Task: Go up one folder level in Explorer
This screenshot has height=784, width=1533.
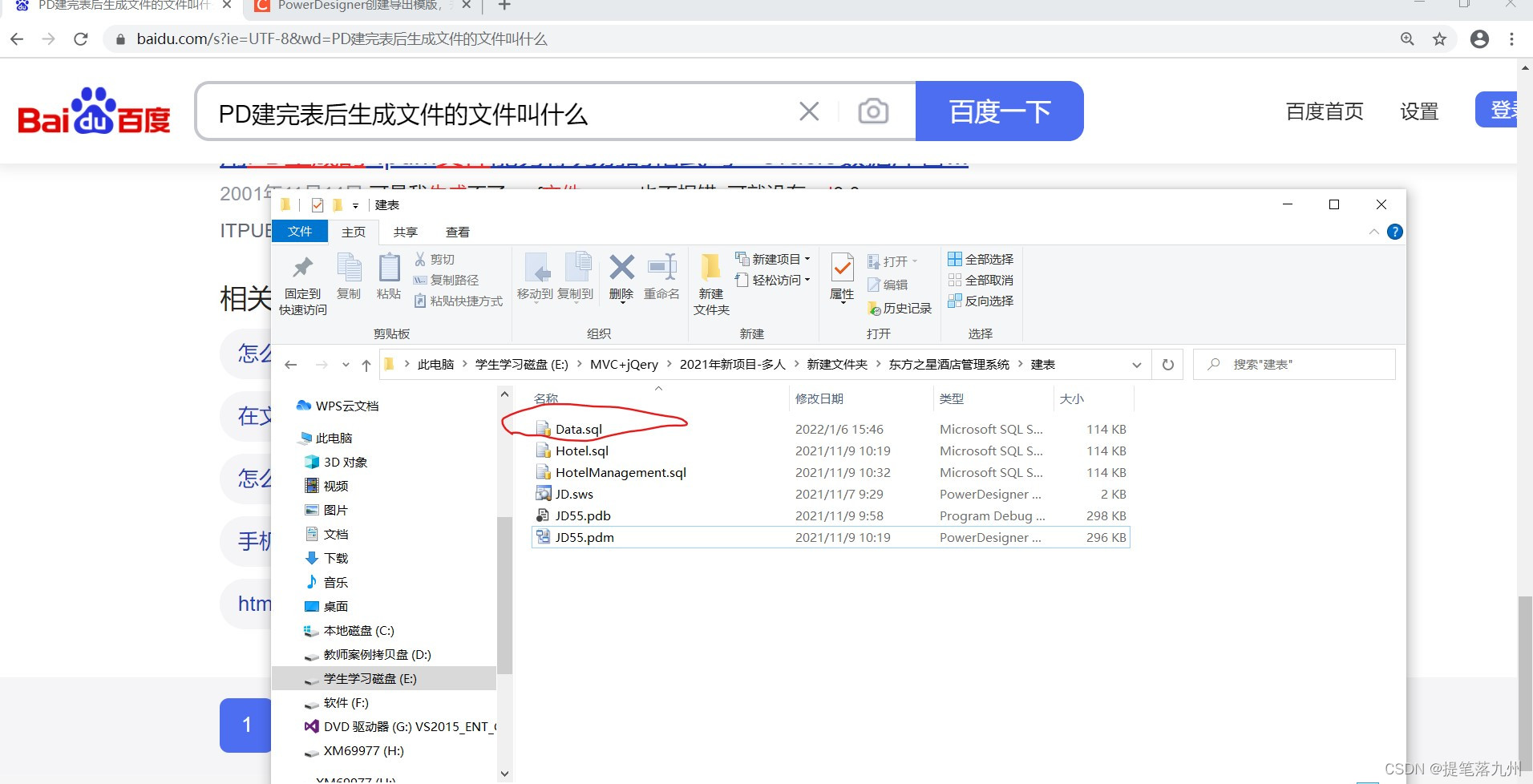Action: click(366, 365)
